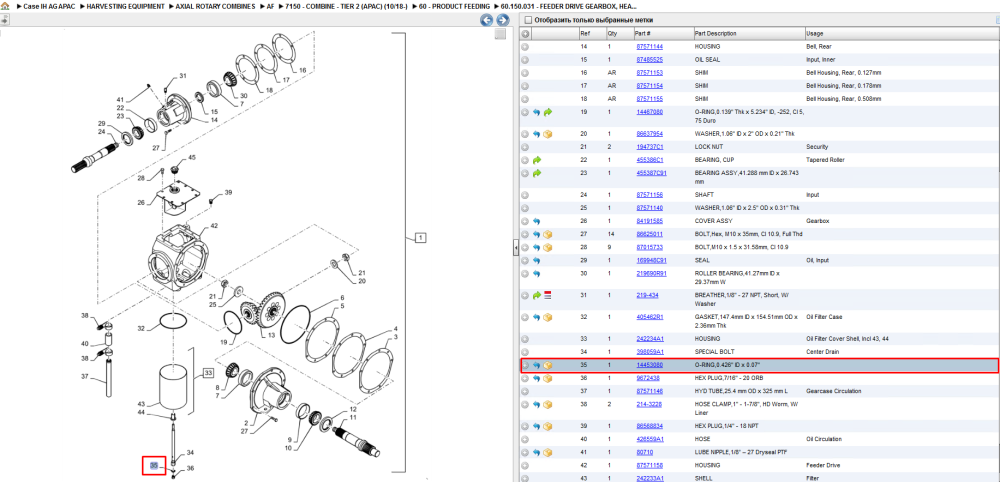Go to the previous diagram with left arrow
The image size is (1000, 482).
click(487, 20)
